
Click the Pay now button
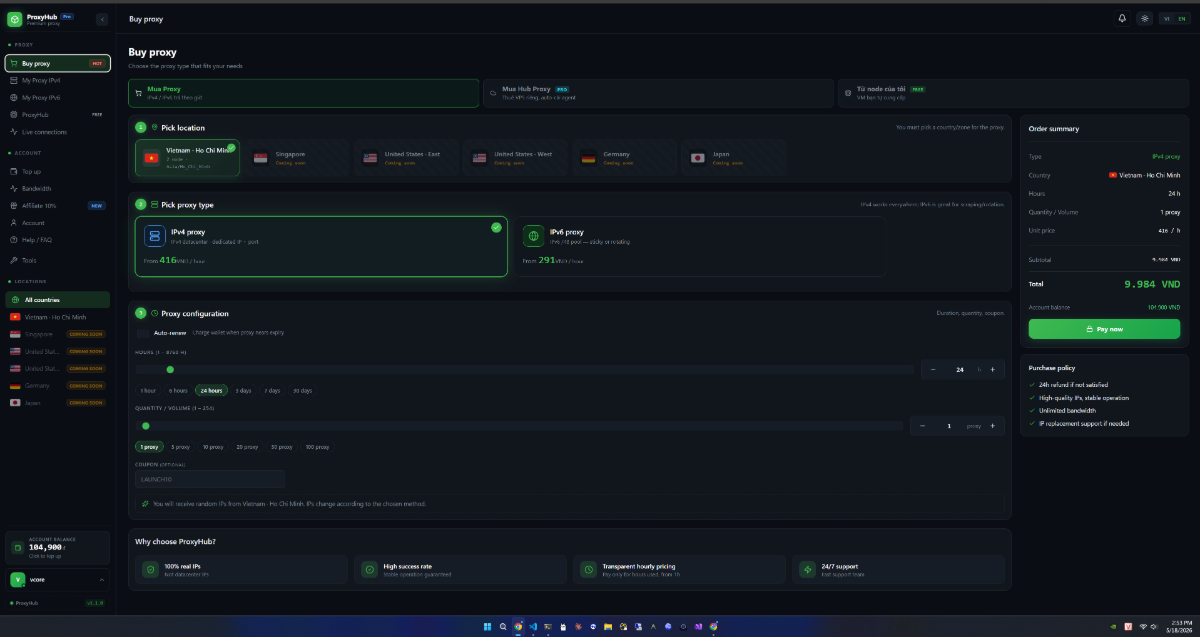1104,329
